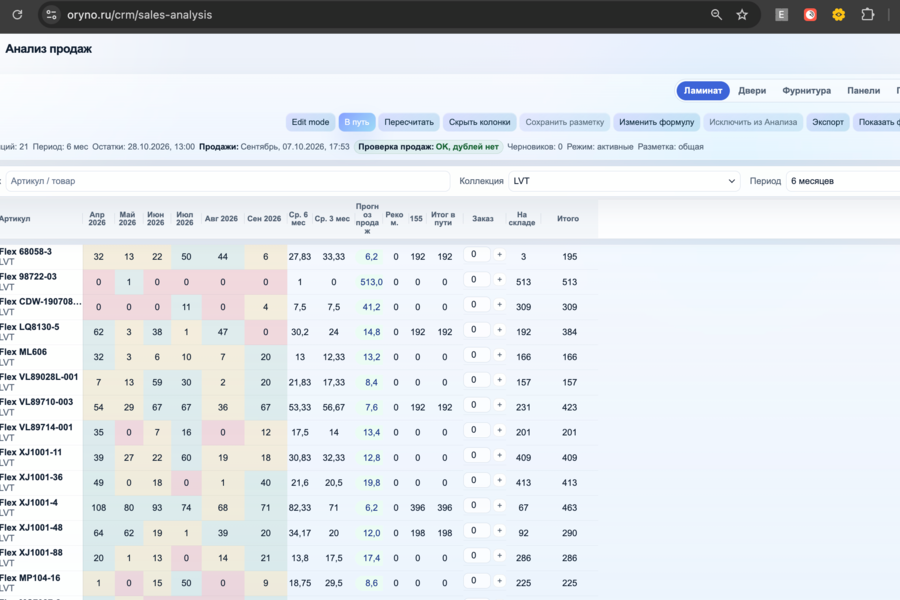Click the zoom magnifier icon in address bar
Screen dimensions: 900x600
716,15
